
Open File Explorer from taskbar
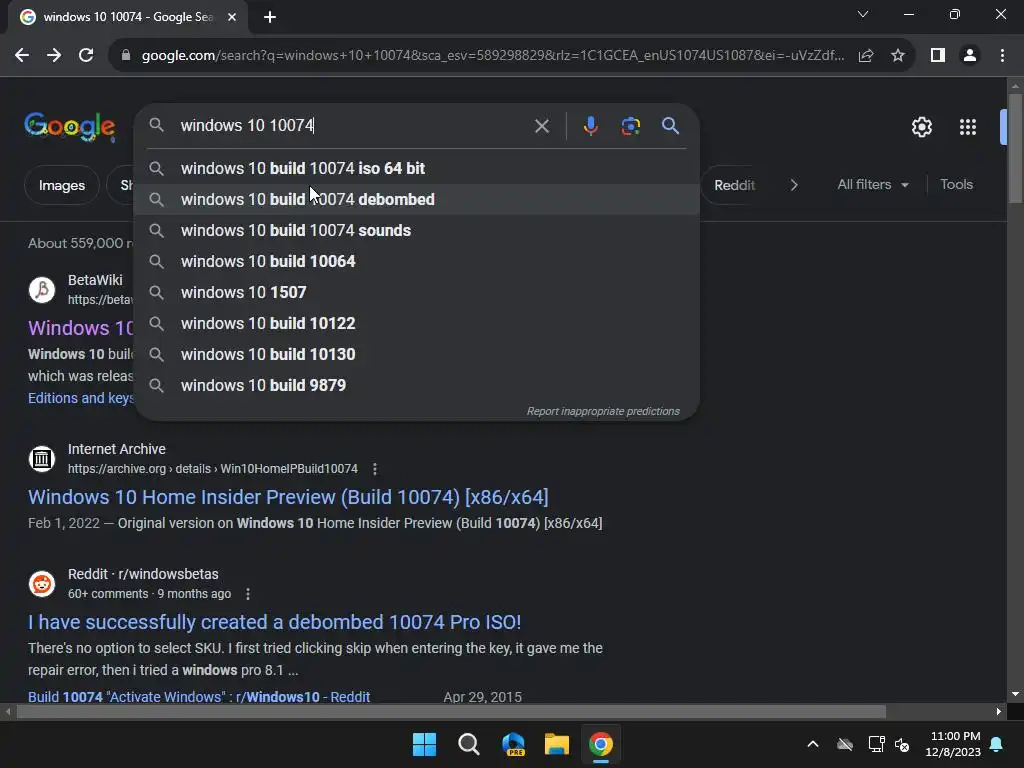(557, 744)
